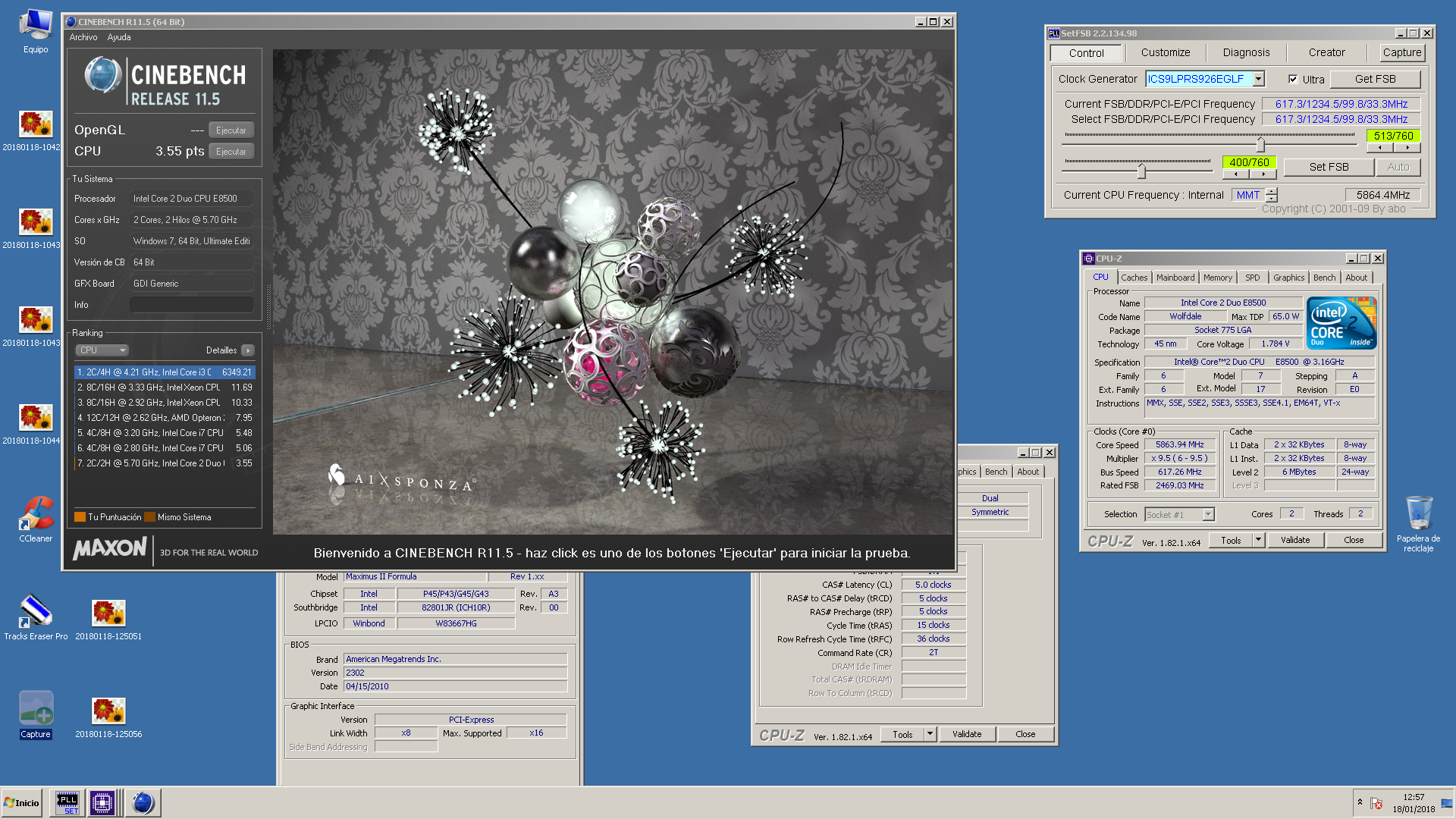Click the Info input field in Cinebench
This screenshot has height=819, width=1456.
pyautogui.click(x=191, y=305)
